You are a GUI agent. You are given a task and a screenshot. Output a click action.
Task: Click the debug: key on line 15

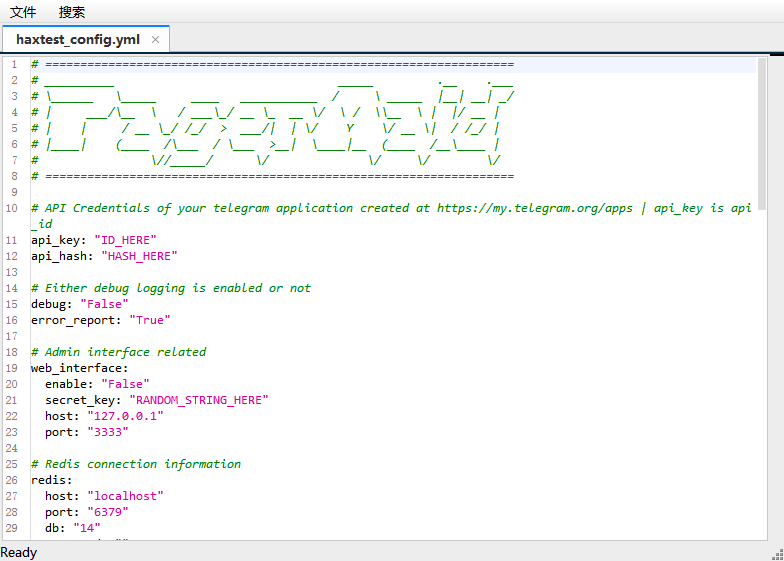(x=52, y=304)
